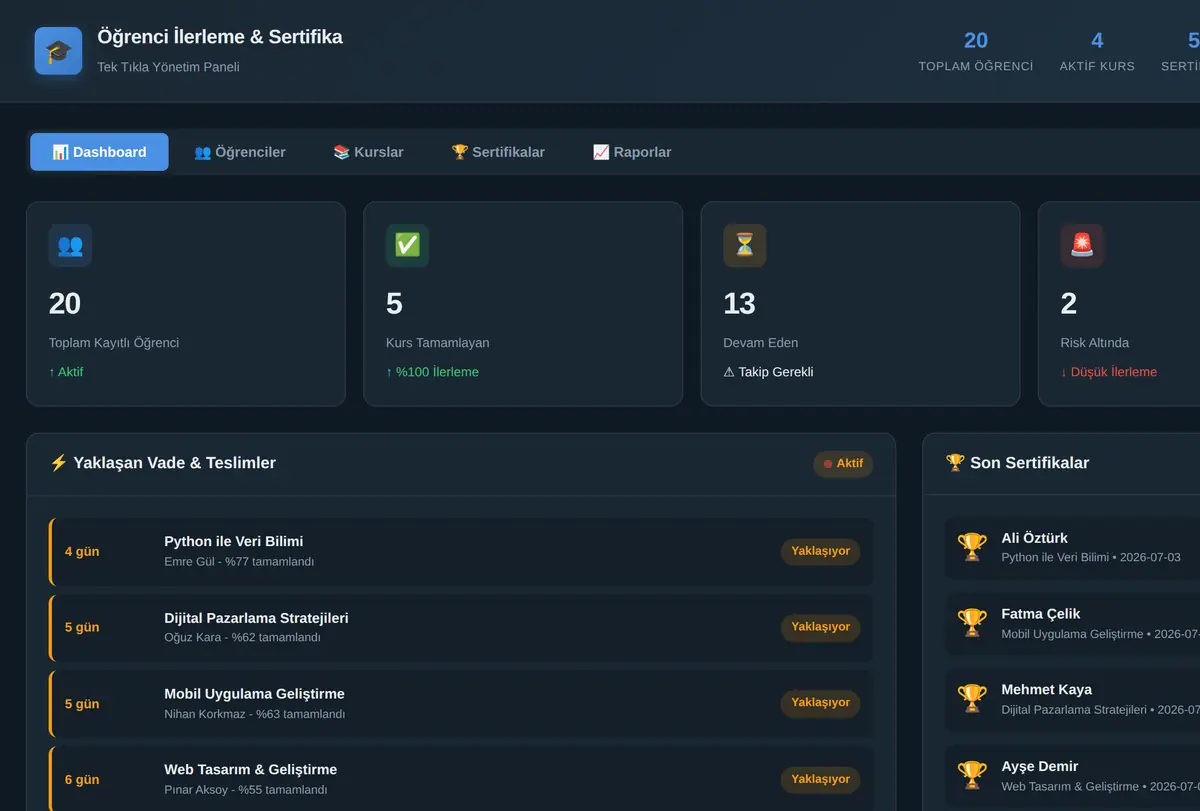1200x811 pixels.
Task: Click Yaklaşıyor badge for Dijital Pazarlama Stratejileri
Action: point(821,627)
